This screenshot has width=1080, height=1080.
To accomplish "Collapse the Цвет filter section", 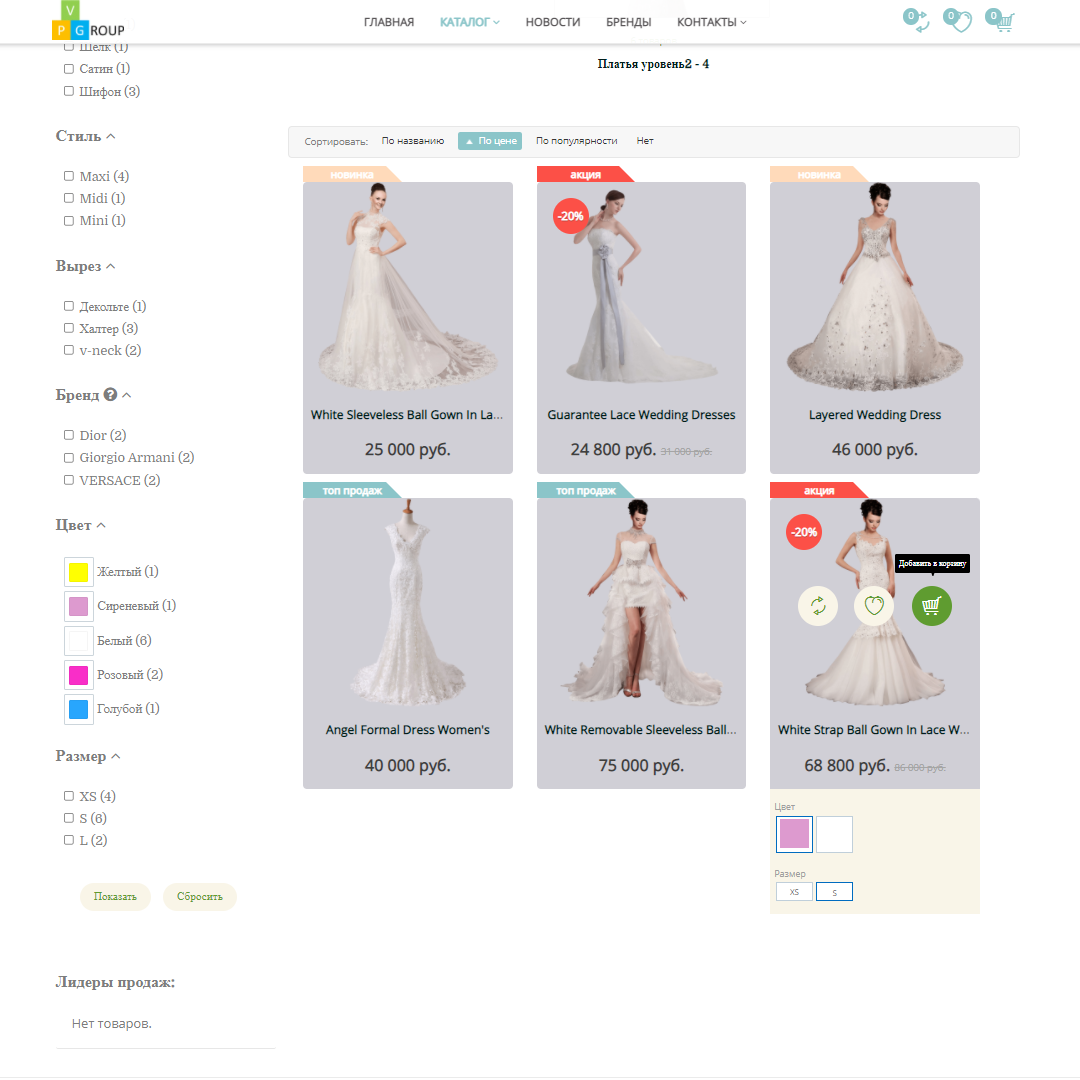I will (101, 525).
